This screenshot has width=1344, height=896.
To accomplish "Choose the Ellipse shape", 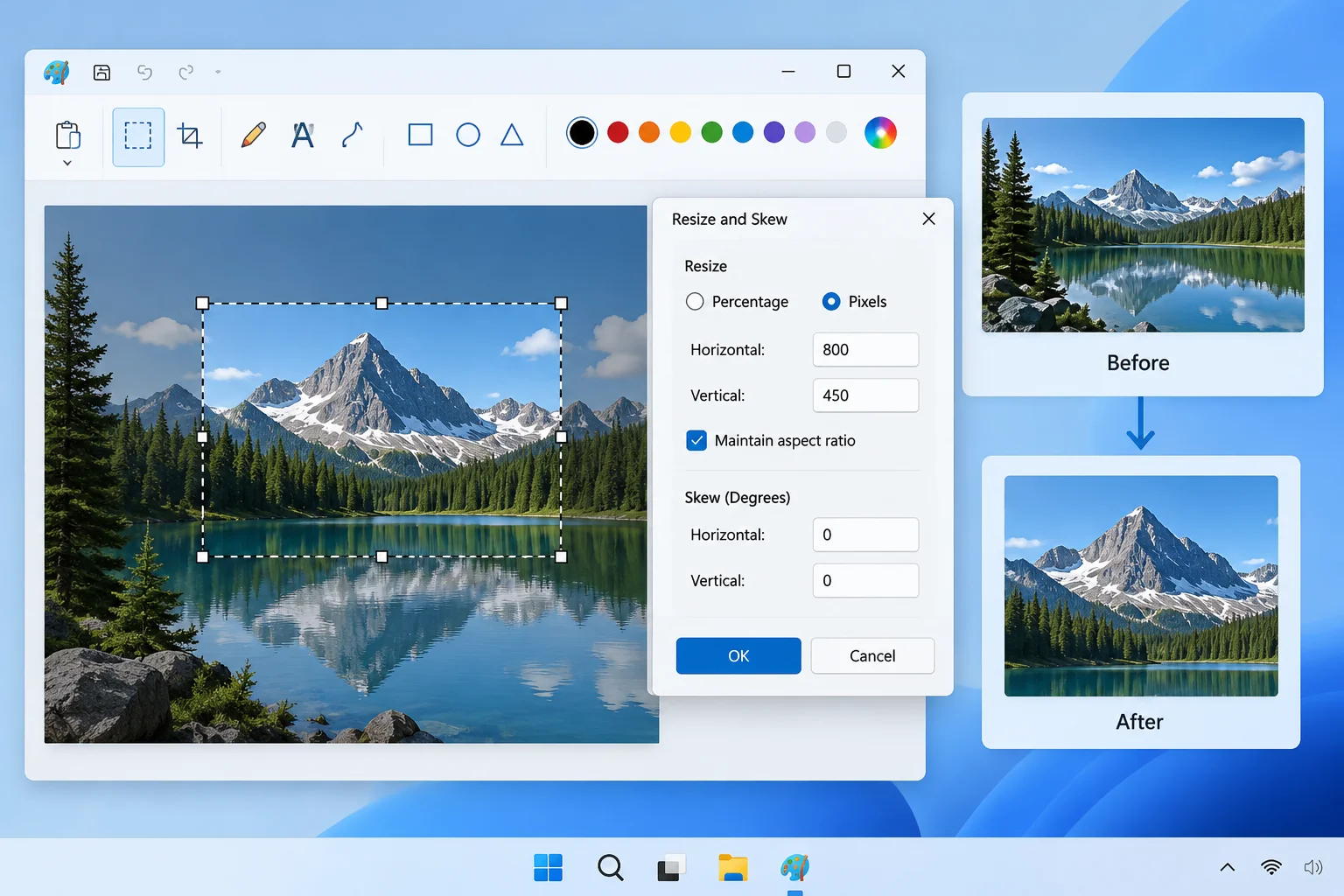I will pyautogui.click(x=468, y=135).
